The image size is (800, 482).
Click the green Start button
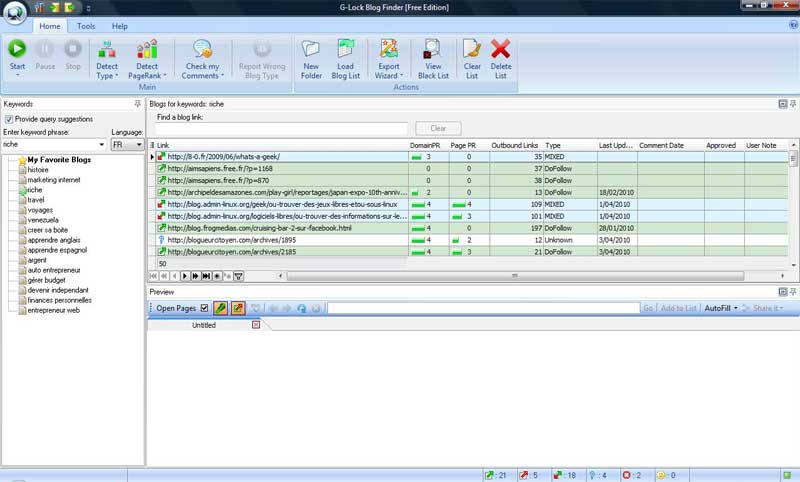point(17,50)
